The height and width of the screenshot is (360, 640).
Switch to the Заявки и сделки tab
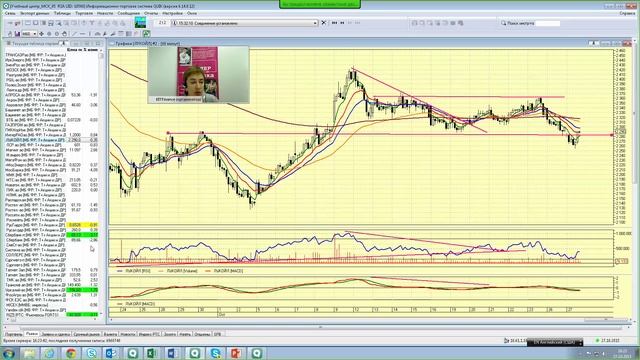[56, 334]
